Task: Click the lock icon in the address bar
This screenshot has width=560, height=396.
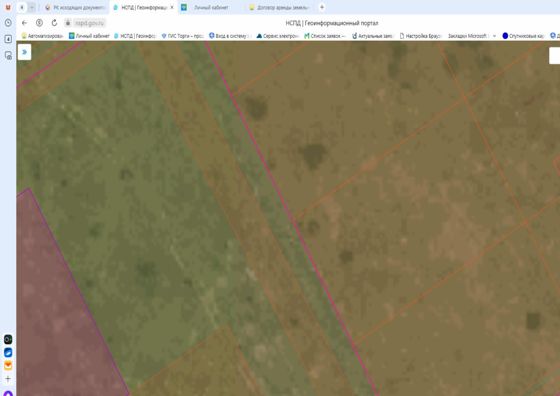Action: (x=68, y=23)
